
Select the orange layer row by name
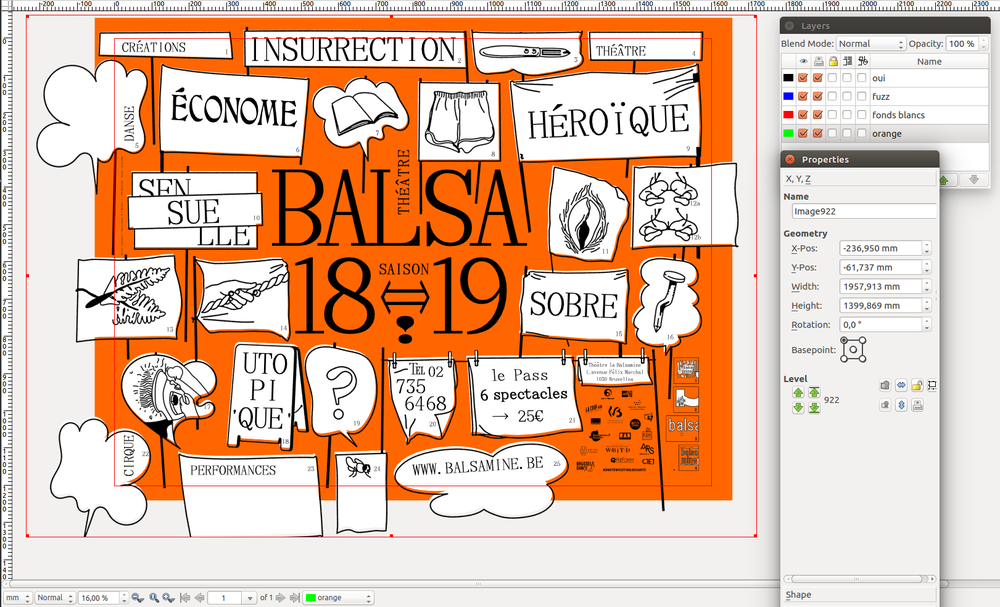pos(887,133)
